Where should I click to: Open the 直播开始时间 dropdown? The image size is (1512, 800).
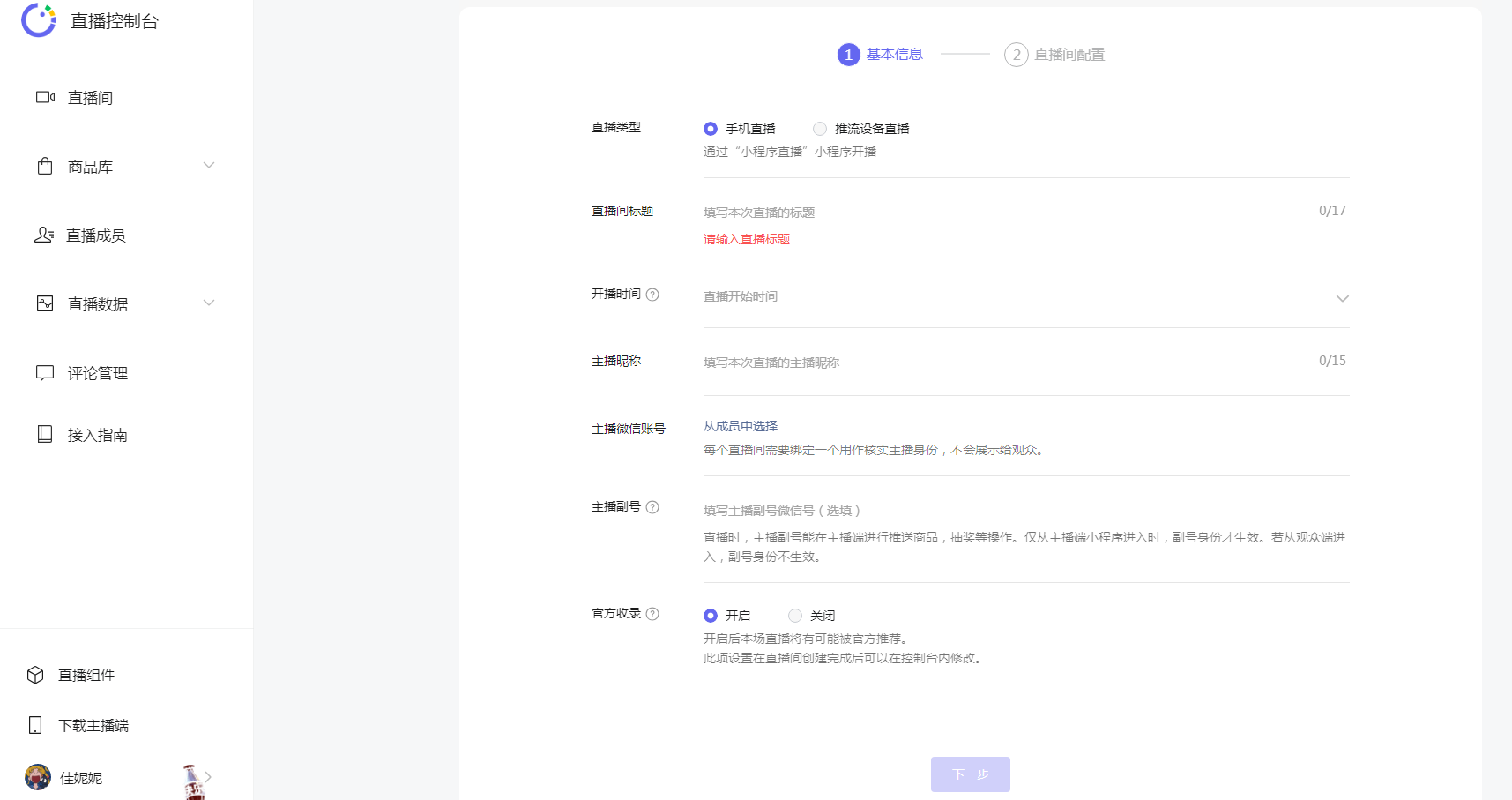[x=1026, y=296]
